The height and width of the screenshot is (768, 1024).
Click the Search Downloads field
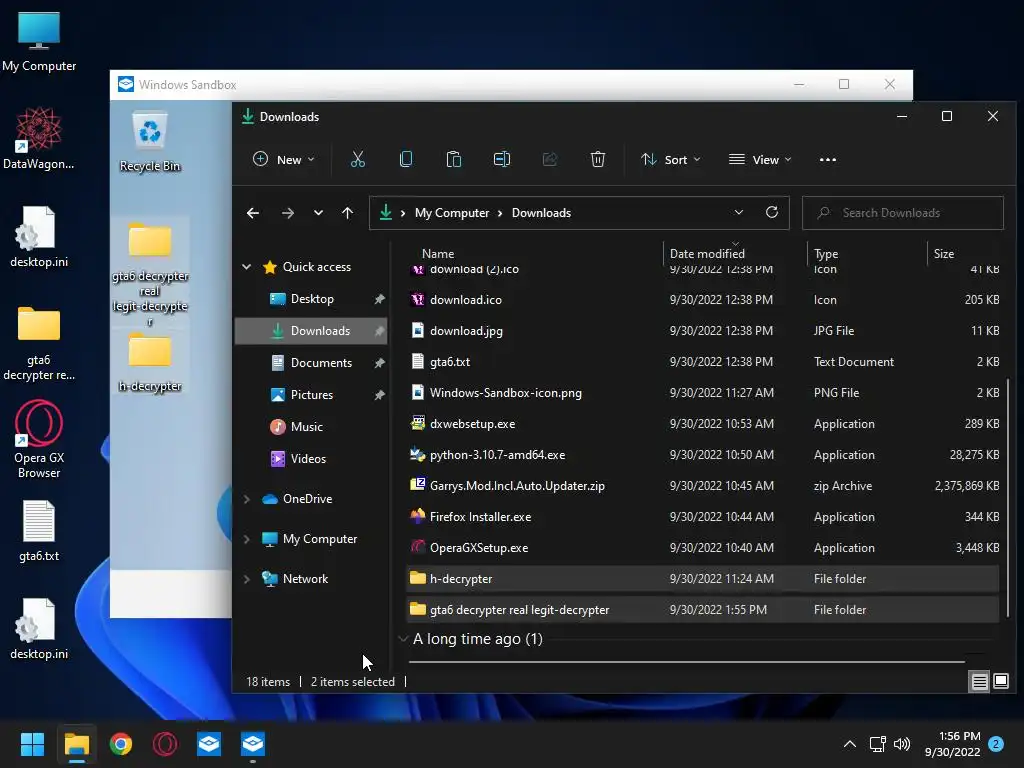click(903, 213)
